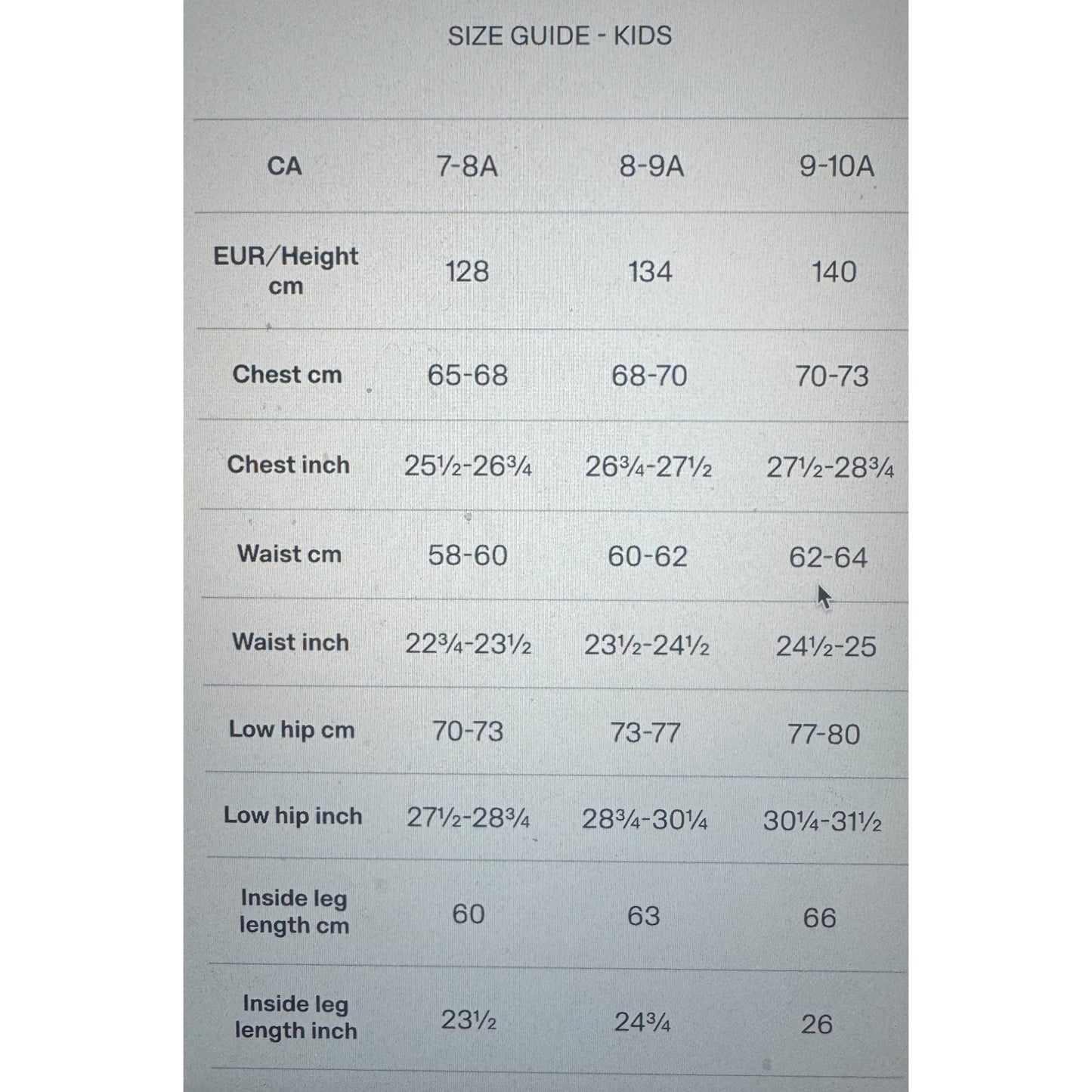Click the Inside leg length cm label
The image size is (1092, 1092).
(x=295, y=911)
